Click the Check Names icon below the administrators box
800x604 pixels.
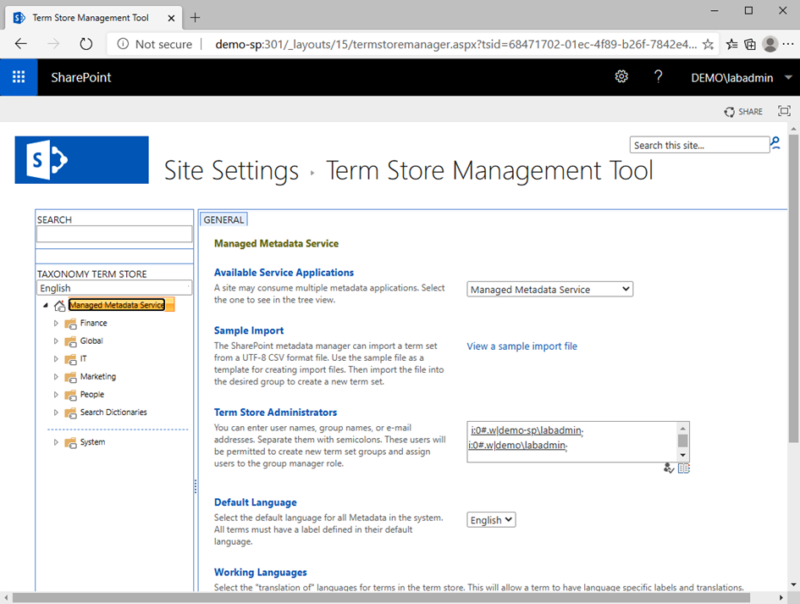pyautogui.click(x=670, y=468)
